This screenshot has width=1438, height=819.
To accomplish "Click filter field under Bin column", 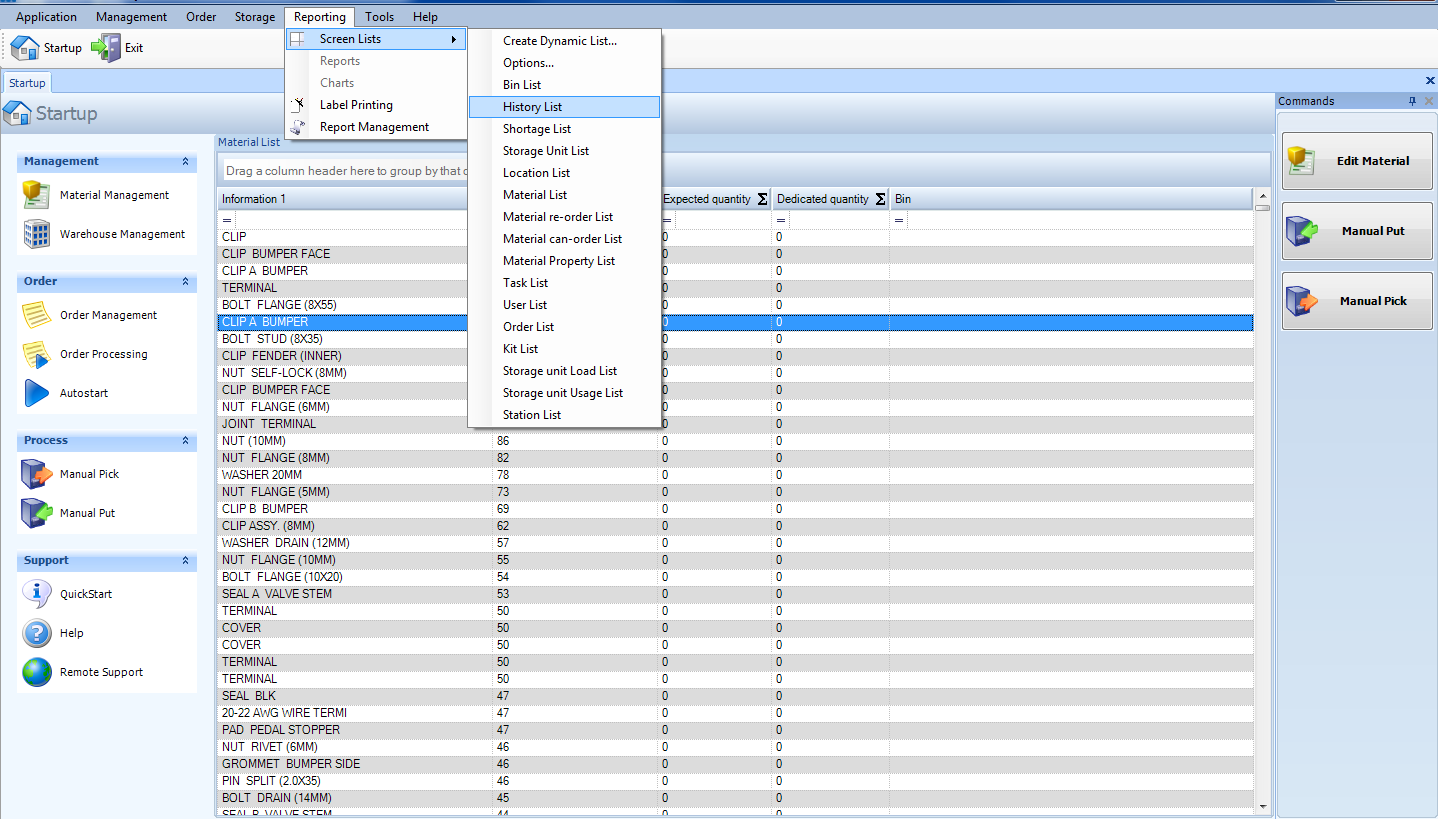I will (x=1080, y=219).
